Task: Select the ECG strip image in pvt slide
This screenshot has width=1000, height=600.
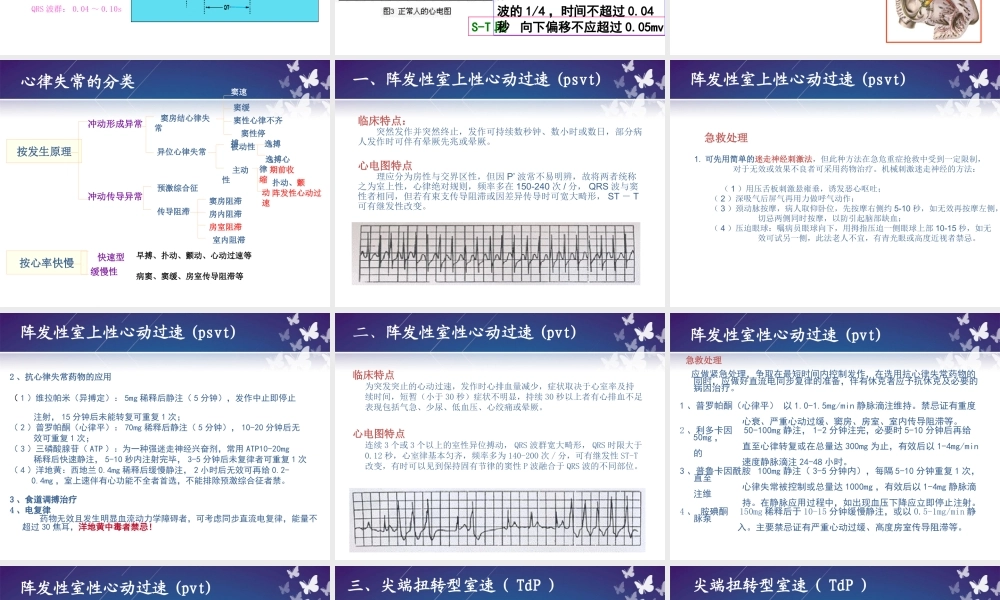Action: (x=497, y=520)
